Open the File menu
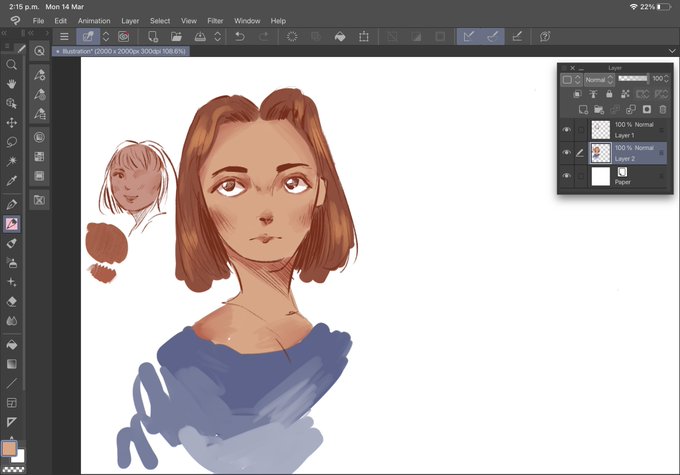Viewport: 680px width, 475px height. [x=38, y=21]
